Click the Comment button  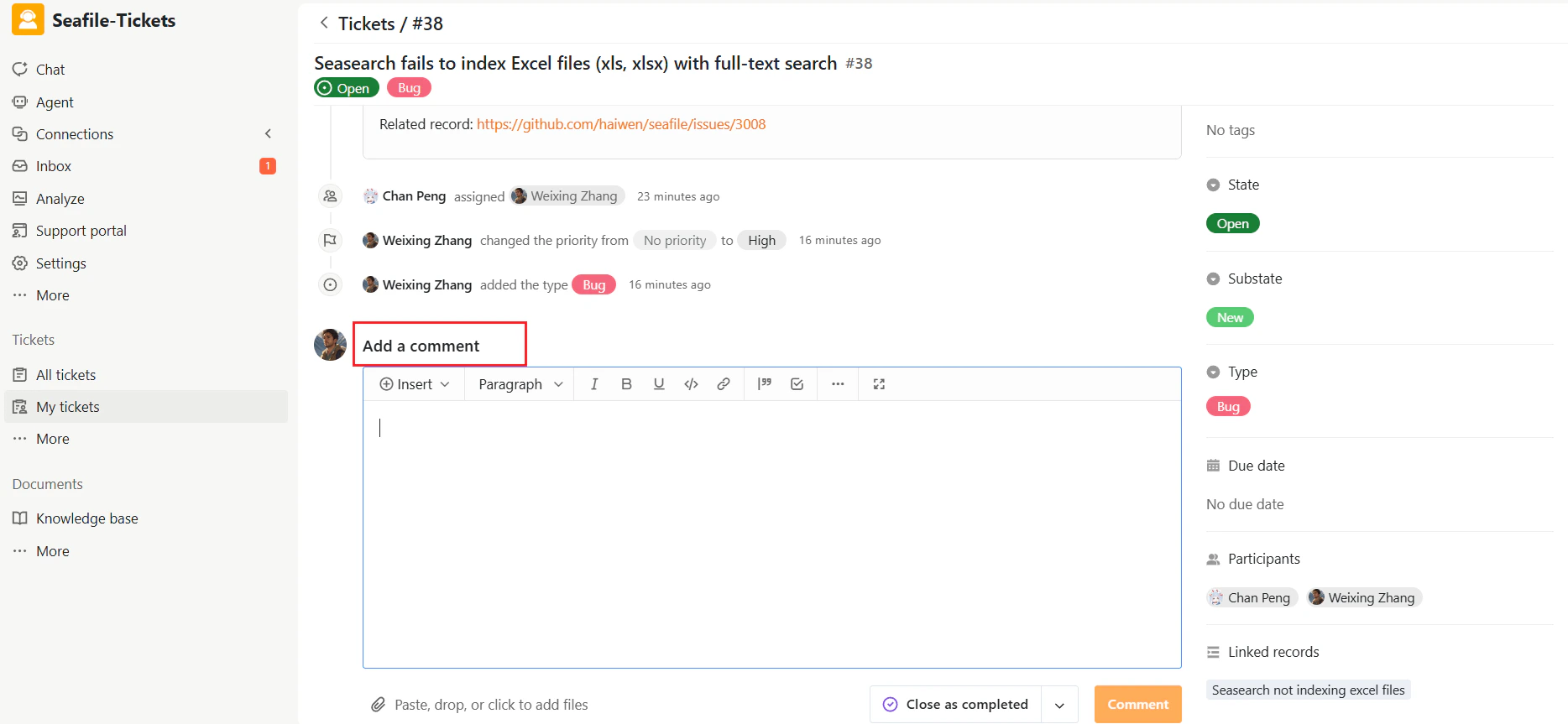click(1137, 705)
